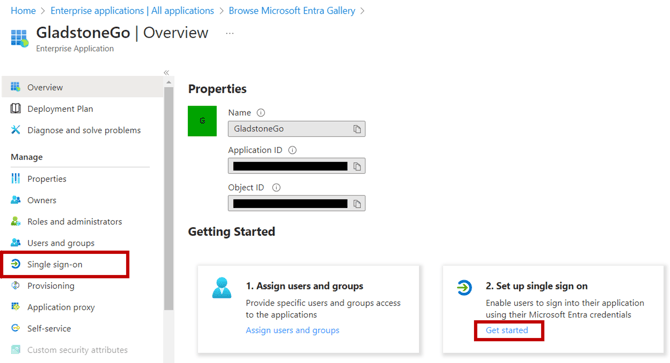Go to Enterprise applications | All applications breadcrumb
The height and width of the screenshot is (363, 670).
pos(132,11)
